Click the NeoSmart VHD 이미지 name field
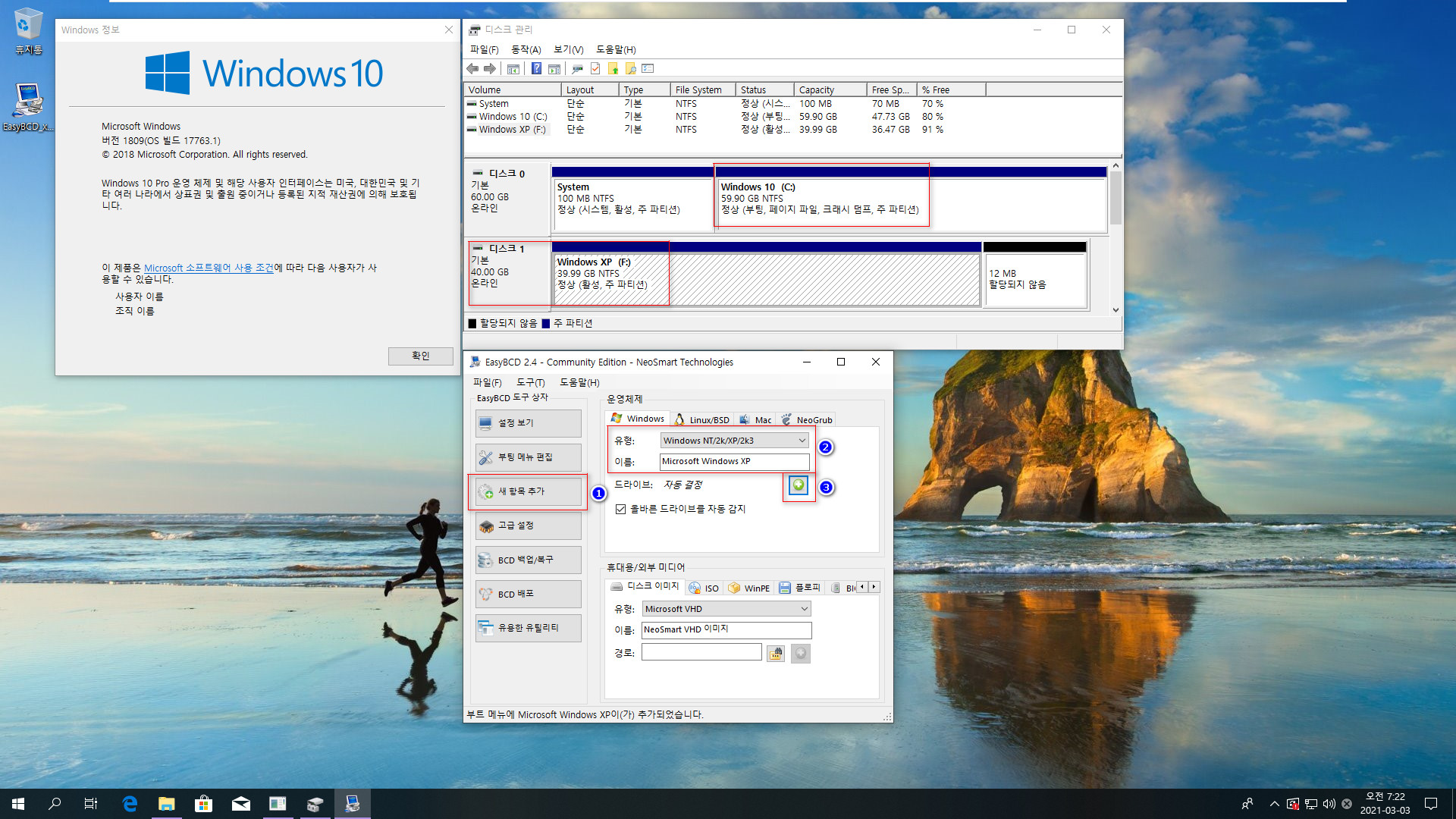1456x819 pixels. [x=726, y=629]
